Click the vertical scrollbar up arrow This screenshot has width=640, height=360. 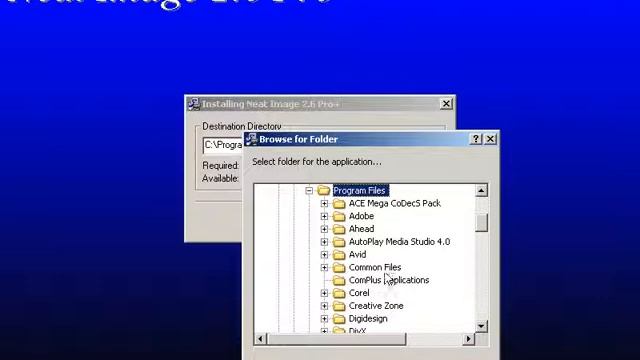click(481, 191)
